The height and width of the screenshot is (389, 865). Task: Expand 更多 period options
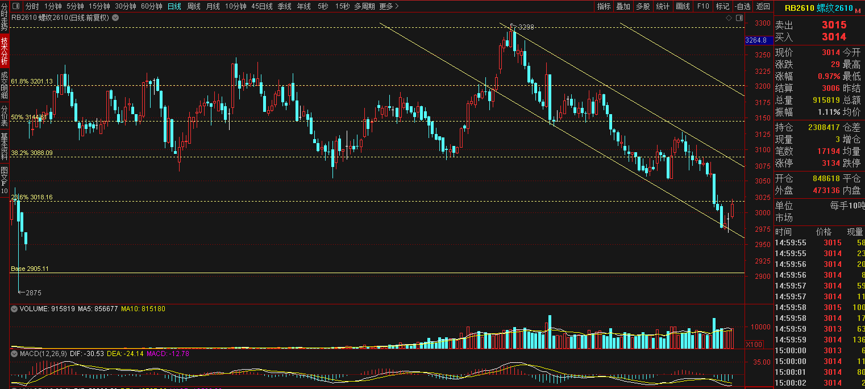coord(389,7)
